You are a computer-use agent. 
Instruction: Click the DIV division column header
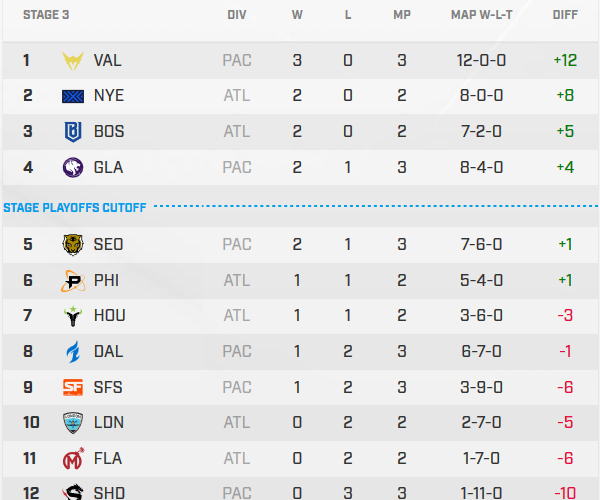pos(237,16)
